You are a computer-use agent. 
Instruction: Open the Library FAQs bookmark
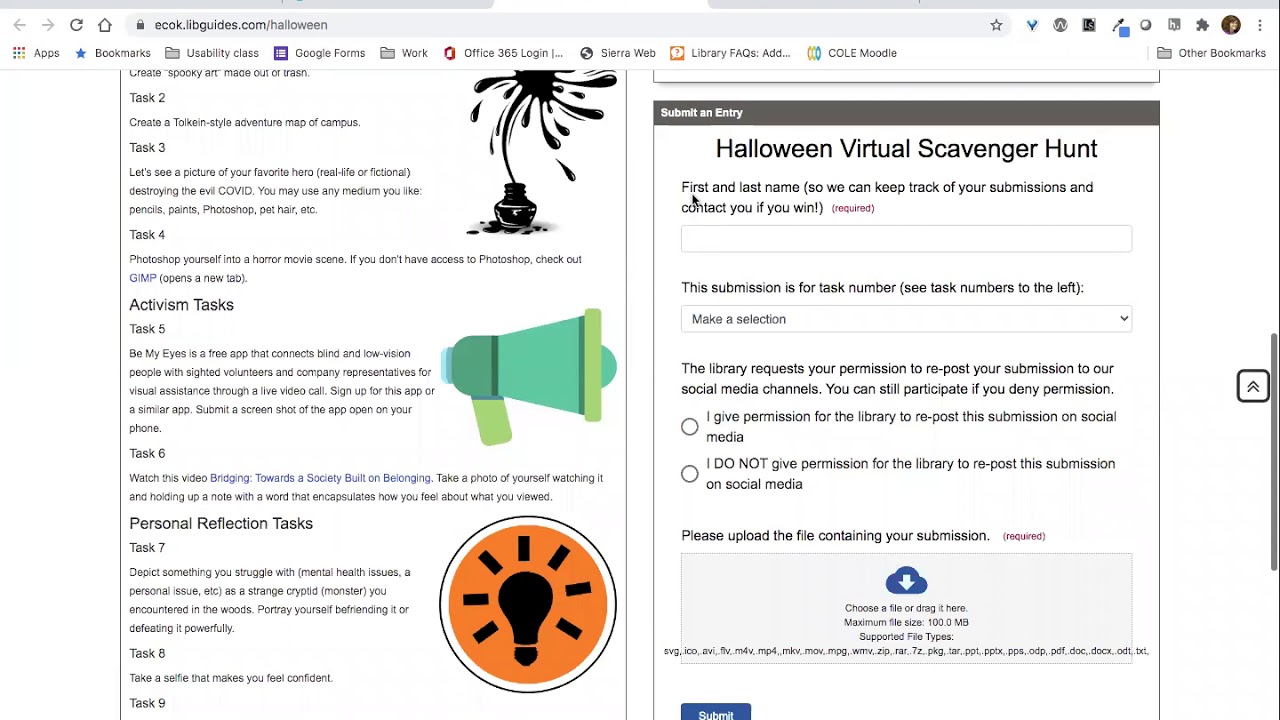pyautogui.click(x=730, y=53)
